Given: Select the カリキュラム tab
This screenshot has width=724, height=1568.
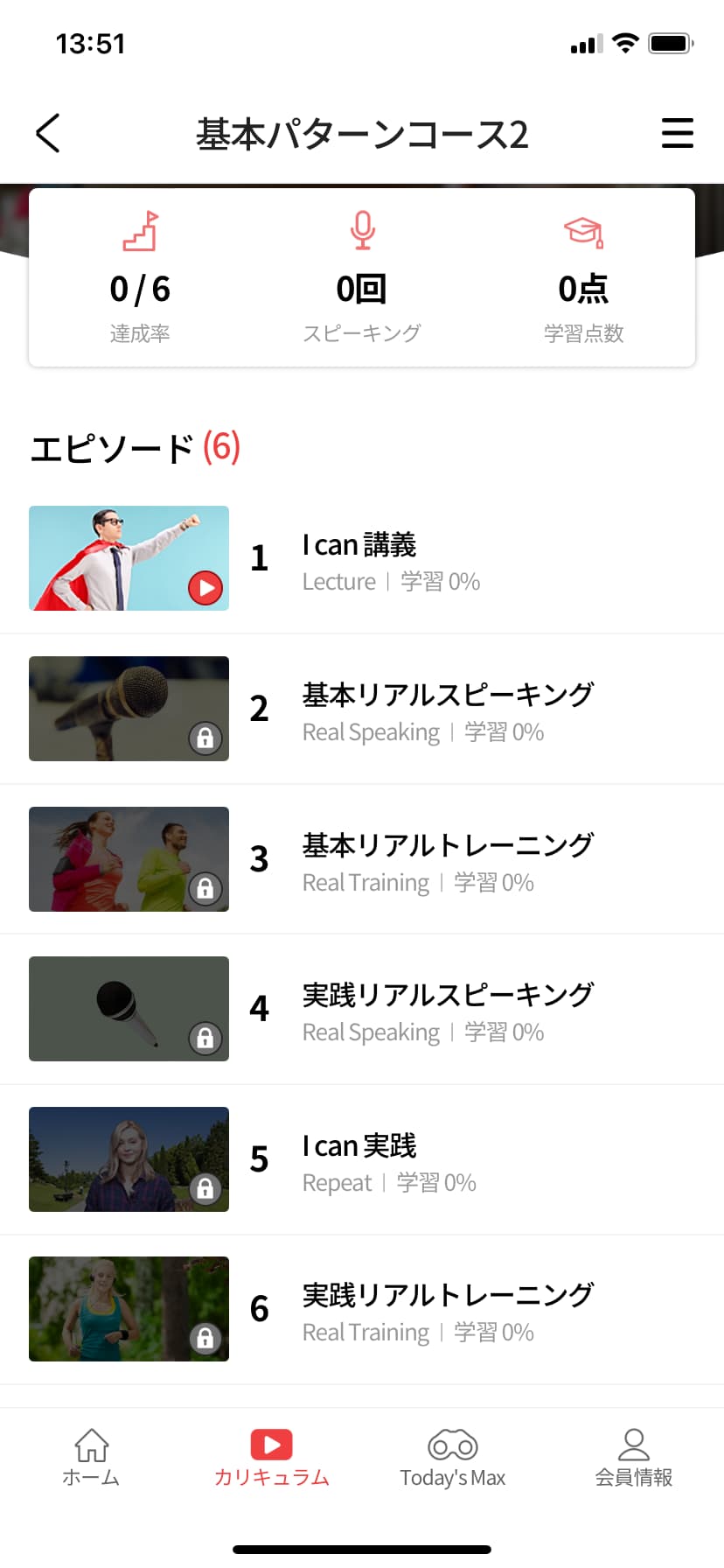Looking at the screenshot, I should (x=271, y=1458).
